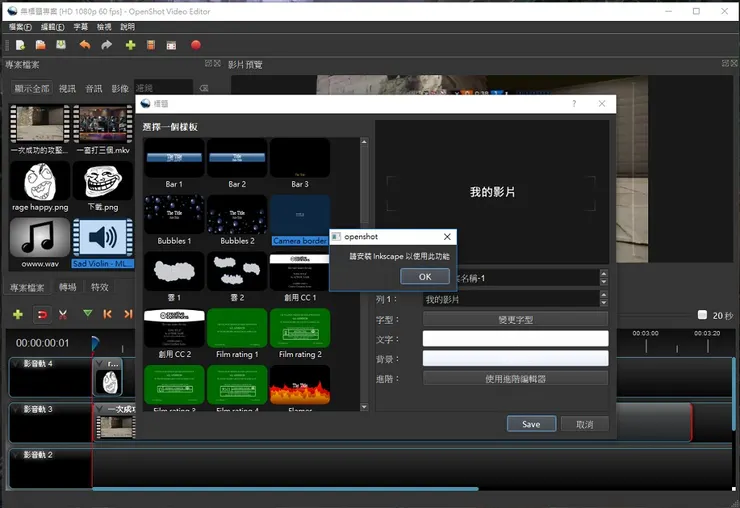Viewport: 740px width, 508px height.
Task: Click the red export video button
Action: [196, 45]
